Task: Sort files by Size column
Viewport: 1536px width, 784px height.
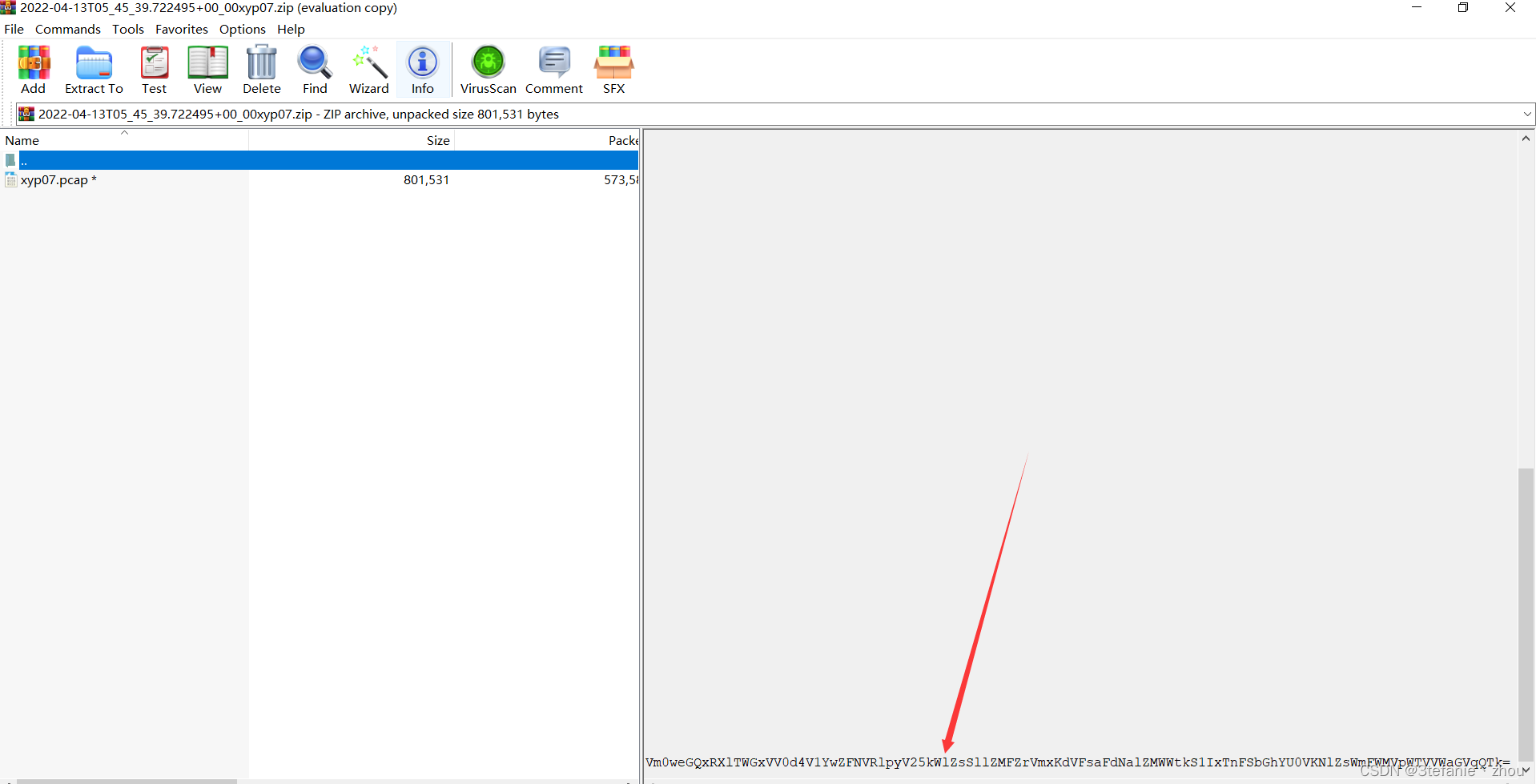Action: click(352, 140)
